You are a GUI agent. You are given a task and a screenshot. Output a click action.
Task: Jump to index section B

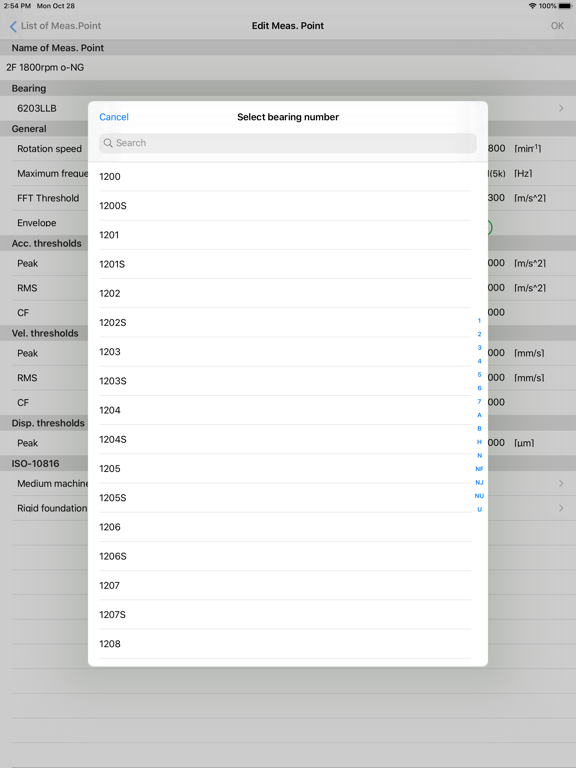point(480,429)
